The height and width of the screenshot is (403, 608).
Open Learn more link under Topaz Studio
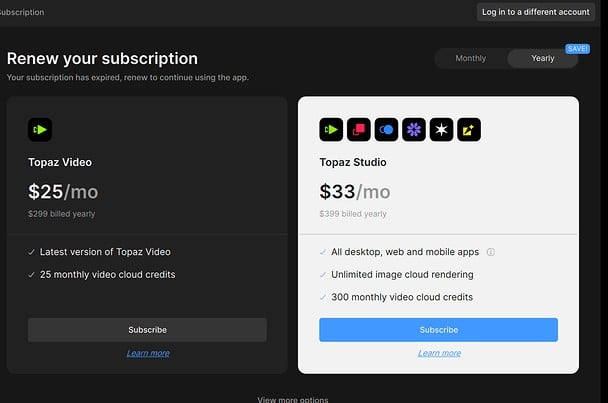coord(438,353)
